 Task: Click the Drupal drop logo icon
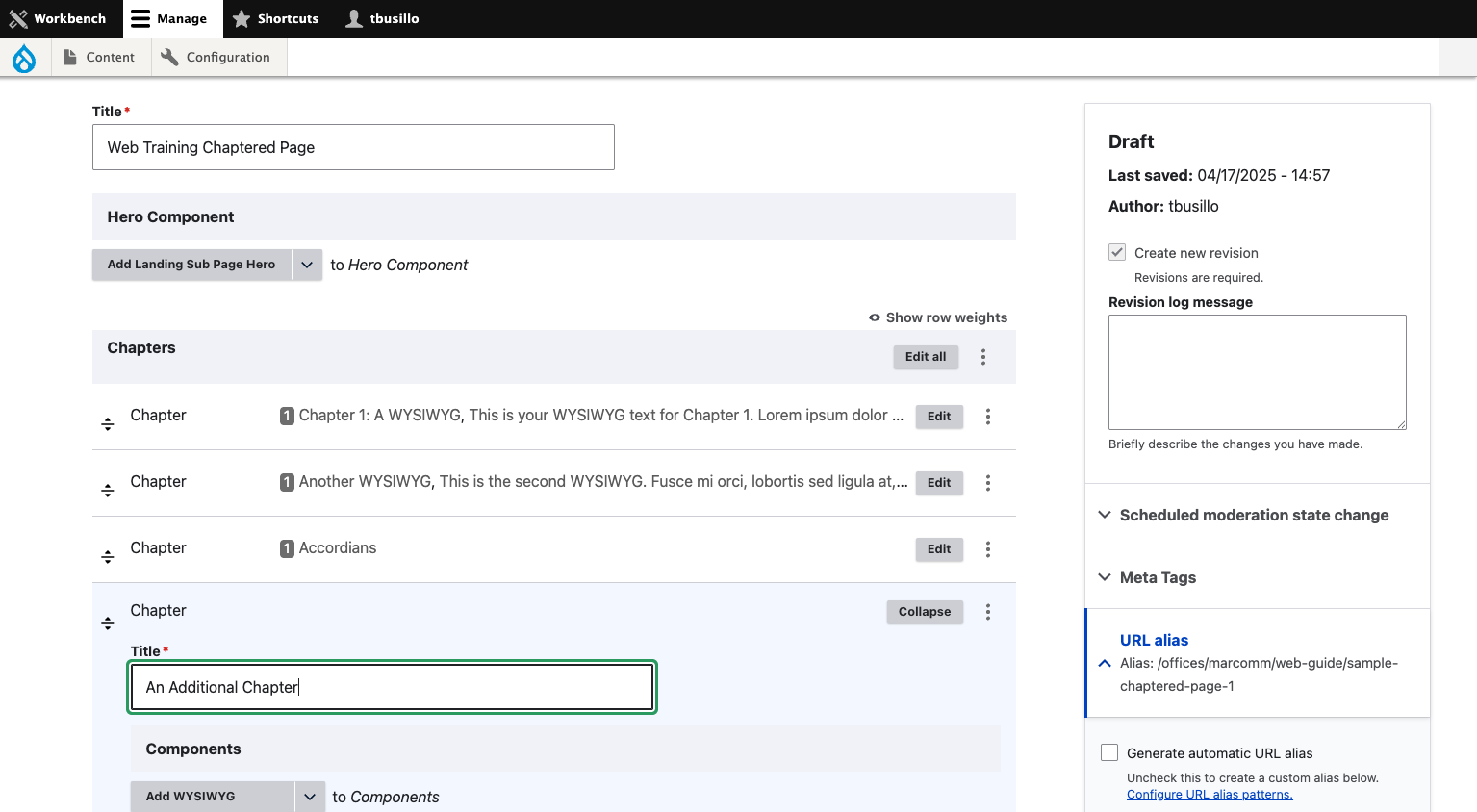tap(24, 58)
